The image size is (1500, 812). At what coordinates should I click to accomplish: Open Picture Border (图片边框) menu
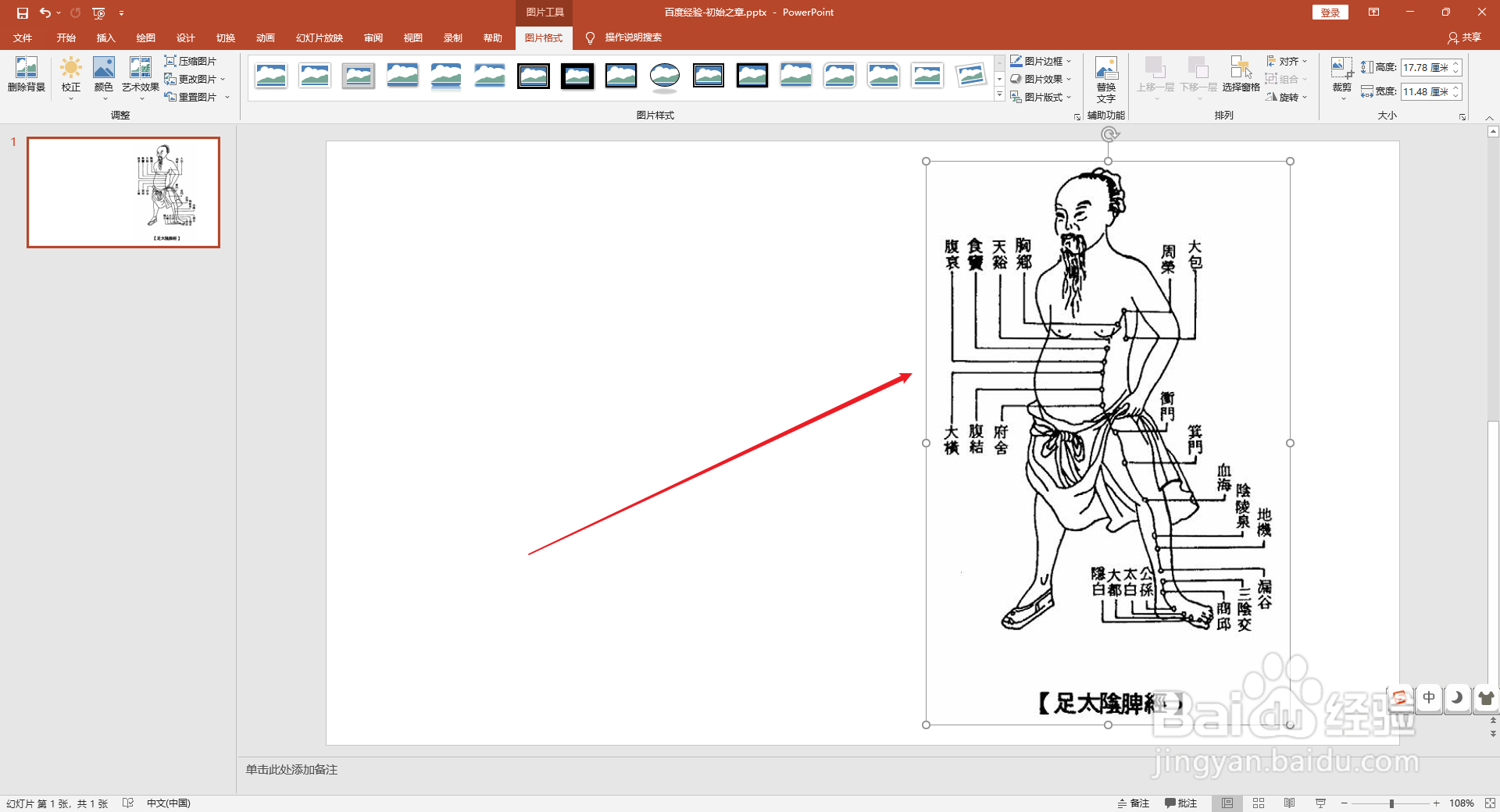pyautogui.click(x=1041, y=61)
